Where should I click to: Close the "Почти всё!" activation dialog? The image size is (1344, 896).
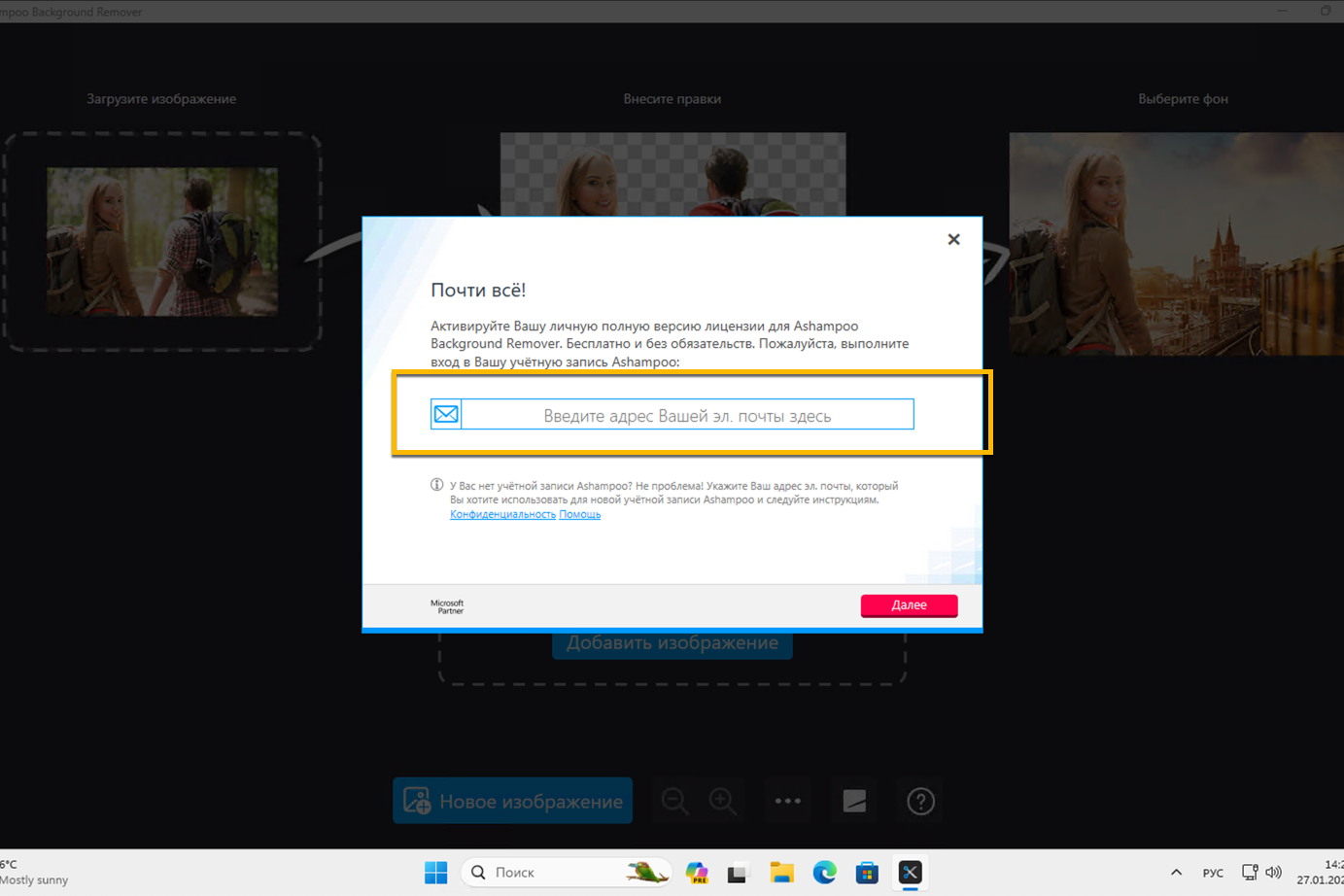click(953, 239)
